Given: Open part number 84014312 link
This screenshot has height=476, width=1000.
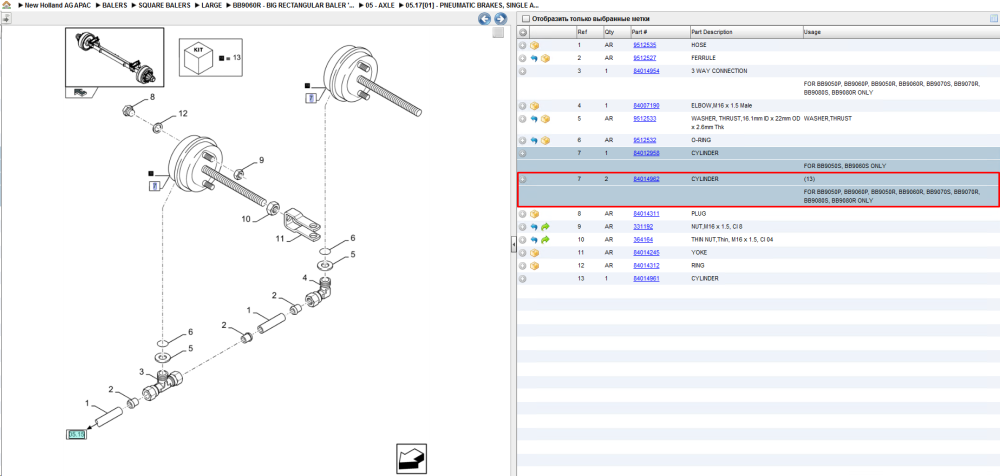Looking at the screenshot, I should 646,265.
